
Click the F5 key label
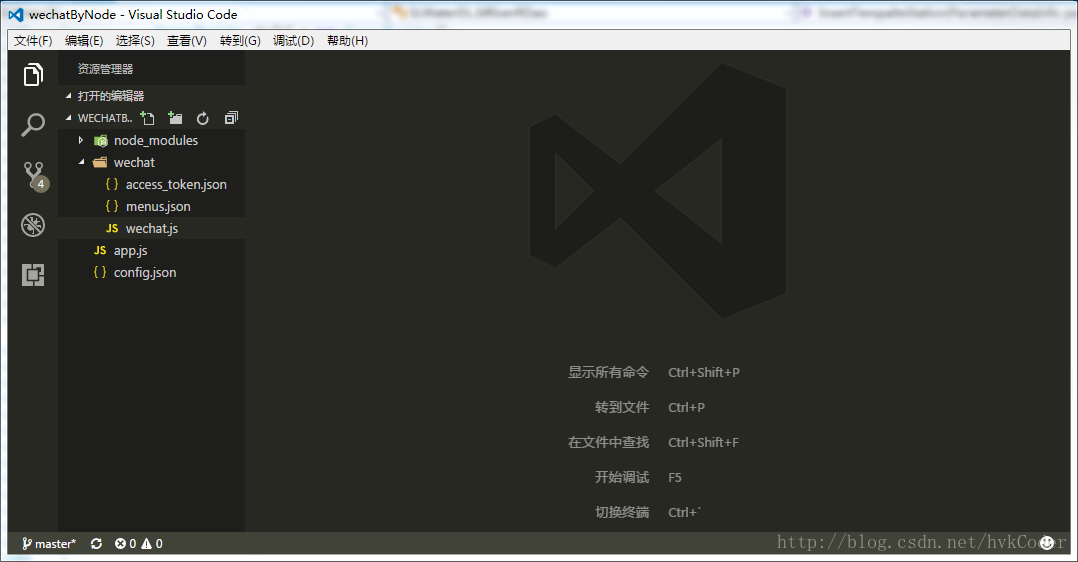(x=675, y=477)
